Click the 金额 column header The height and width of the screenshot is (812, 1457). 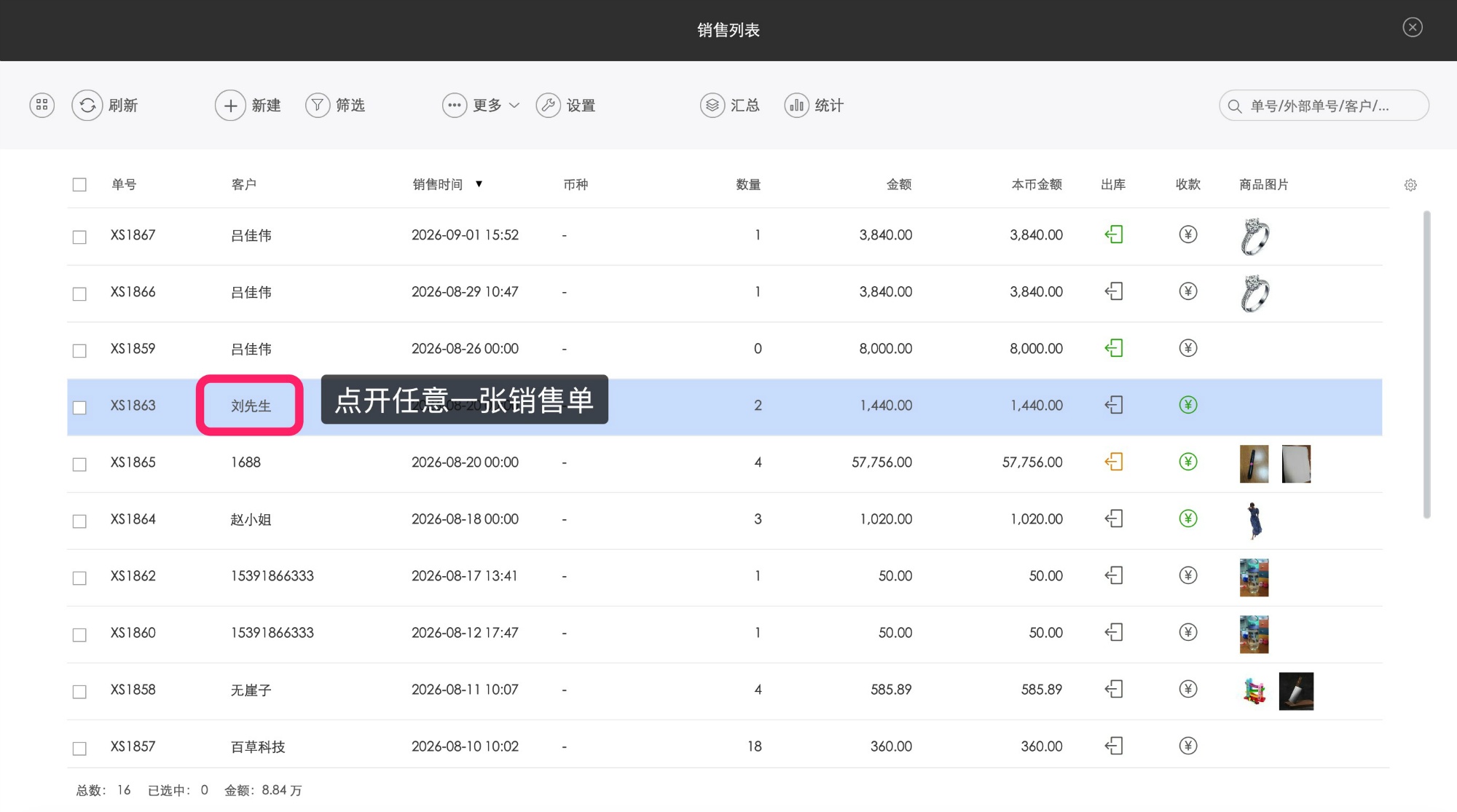coord(899,185)
